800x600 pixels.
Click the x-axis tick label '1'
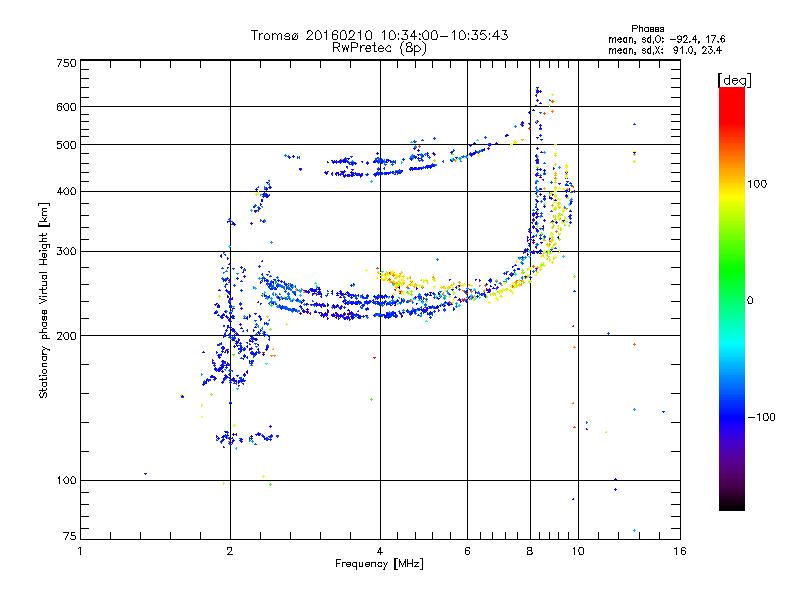80,551
